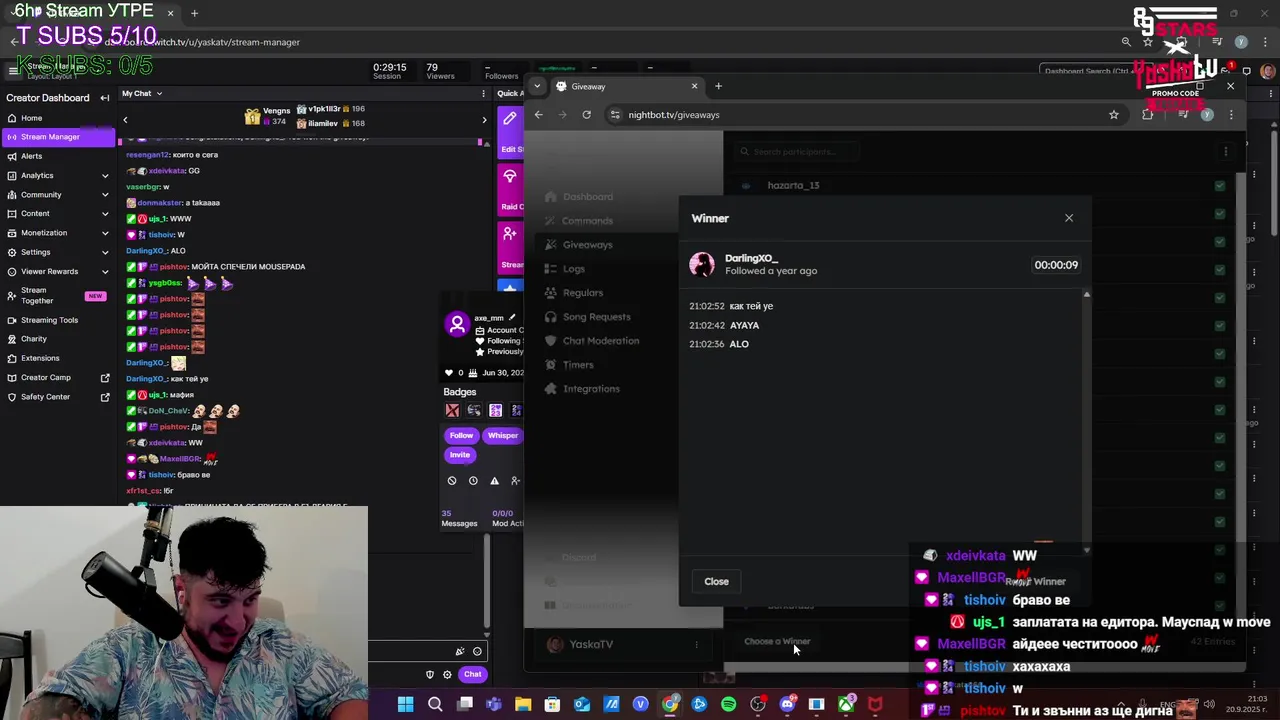The width and height of the screenshot is (1280, 720).
Task: Click ban icon on axe_mm user card
Action: point(452,481)
